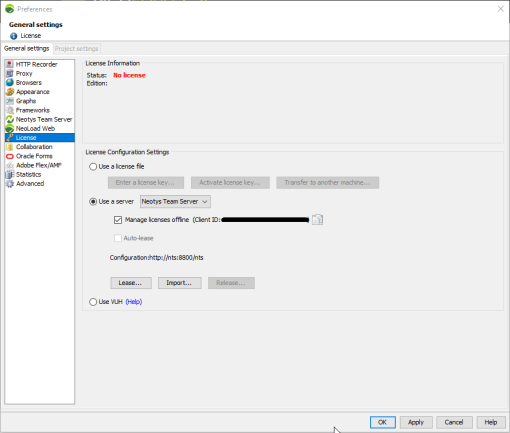Copy Client ID with the clipboard icon
The height and width of the screenshot is (433, 510).
317,220
